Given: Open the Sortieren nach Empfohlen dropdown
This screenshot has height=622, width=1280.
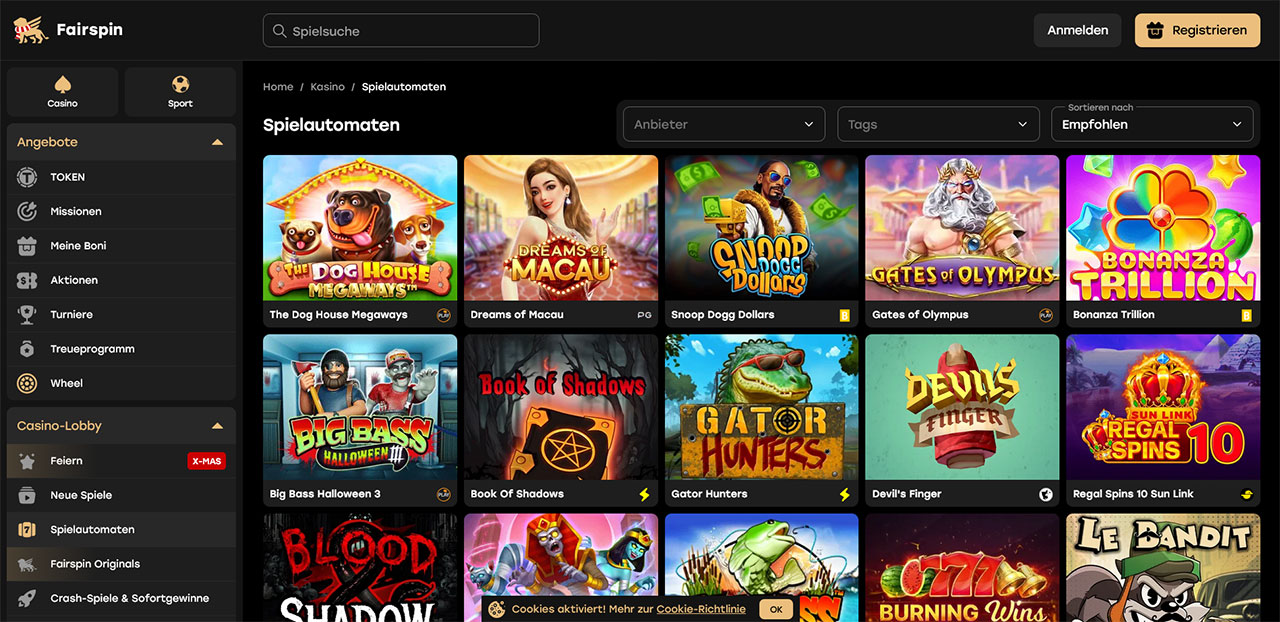Looking at the screenshot, I should [1151, 124].
